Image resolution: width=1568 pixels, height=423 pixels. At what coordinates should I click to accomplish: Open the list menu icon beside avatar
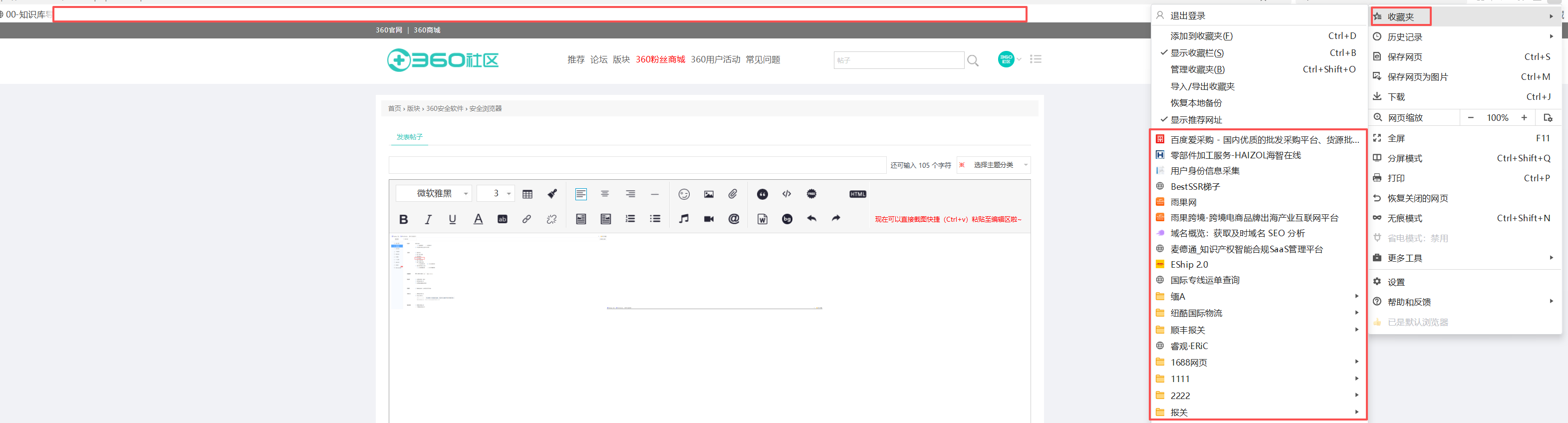1036,59
